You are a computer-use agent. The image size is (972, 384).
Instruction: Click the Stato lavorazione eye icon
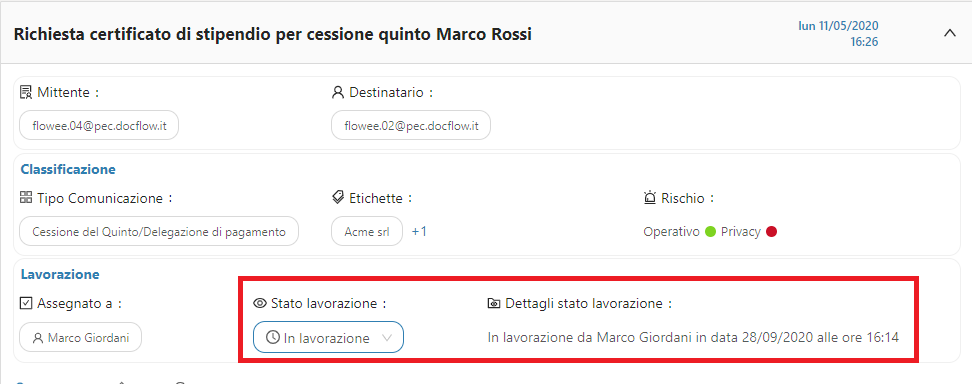pyautogui.click(x=260, y=303)
